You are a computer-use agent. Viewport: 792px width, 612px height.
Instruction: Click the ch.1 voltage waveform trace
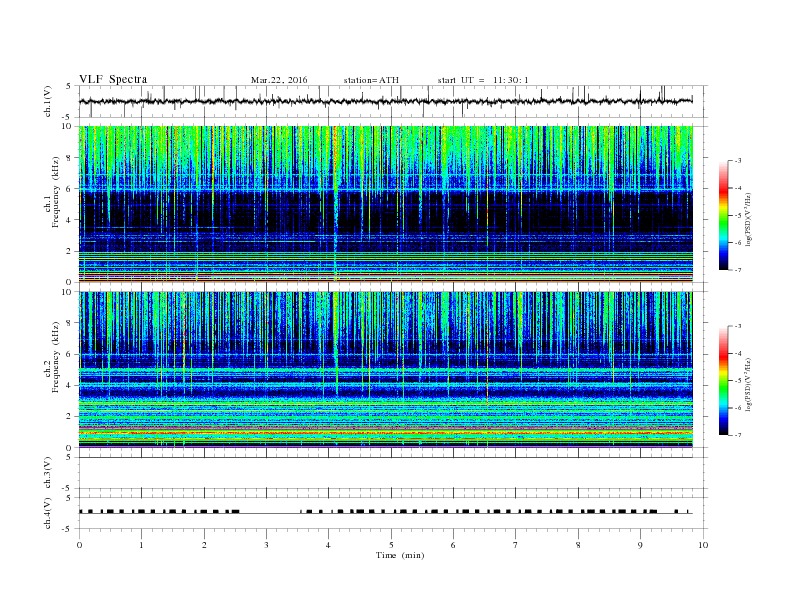click(x=385, y=101)
